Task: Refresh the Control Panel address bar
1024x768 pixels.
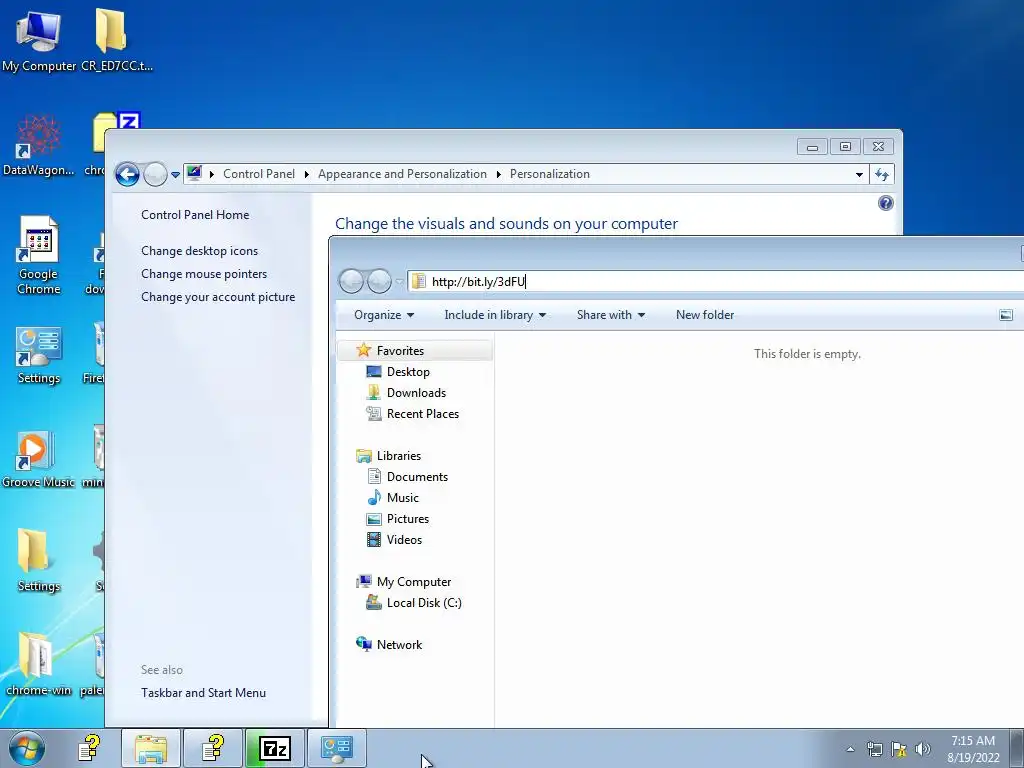Action: pos(882,174)
